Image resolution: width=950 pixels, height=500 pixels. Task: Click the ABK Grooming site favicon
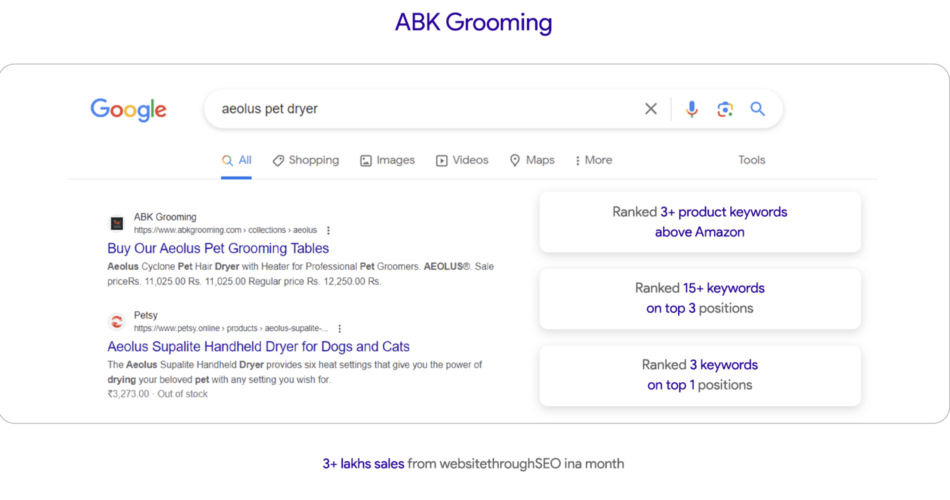click(x=117, y=224)
